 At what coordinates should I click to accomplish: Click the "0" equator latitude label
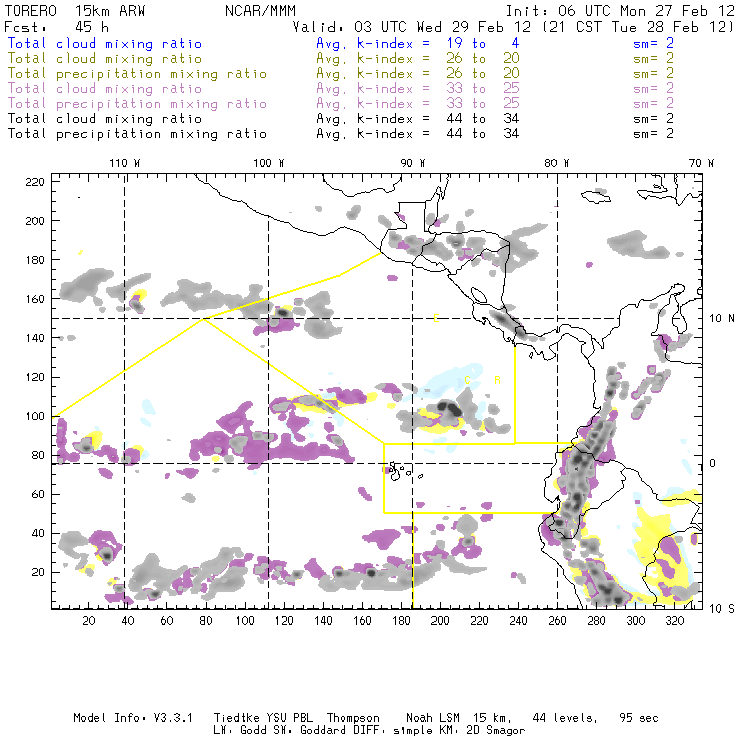[712, 463]
